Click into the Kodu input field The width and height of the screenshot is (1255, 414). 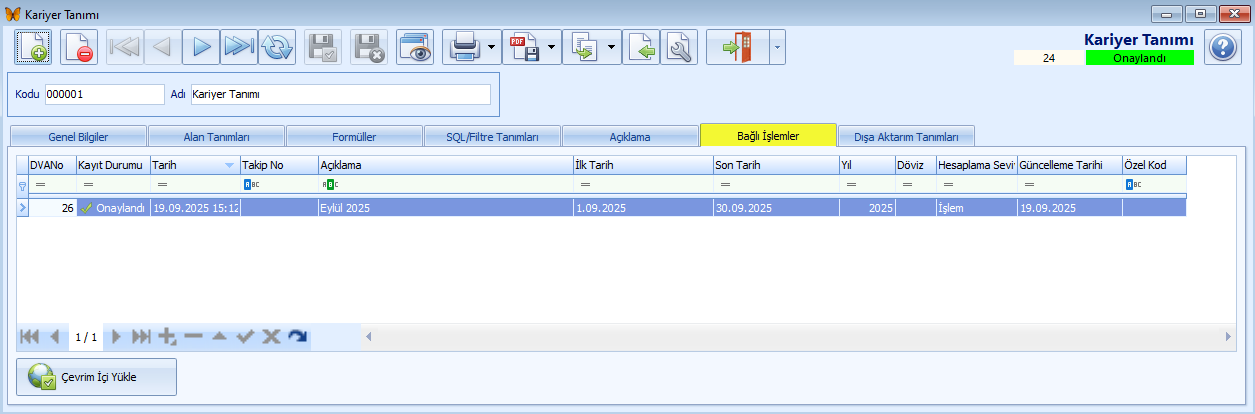[104, 94]
